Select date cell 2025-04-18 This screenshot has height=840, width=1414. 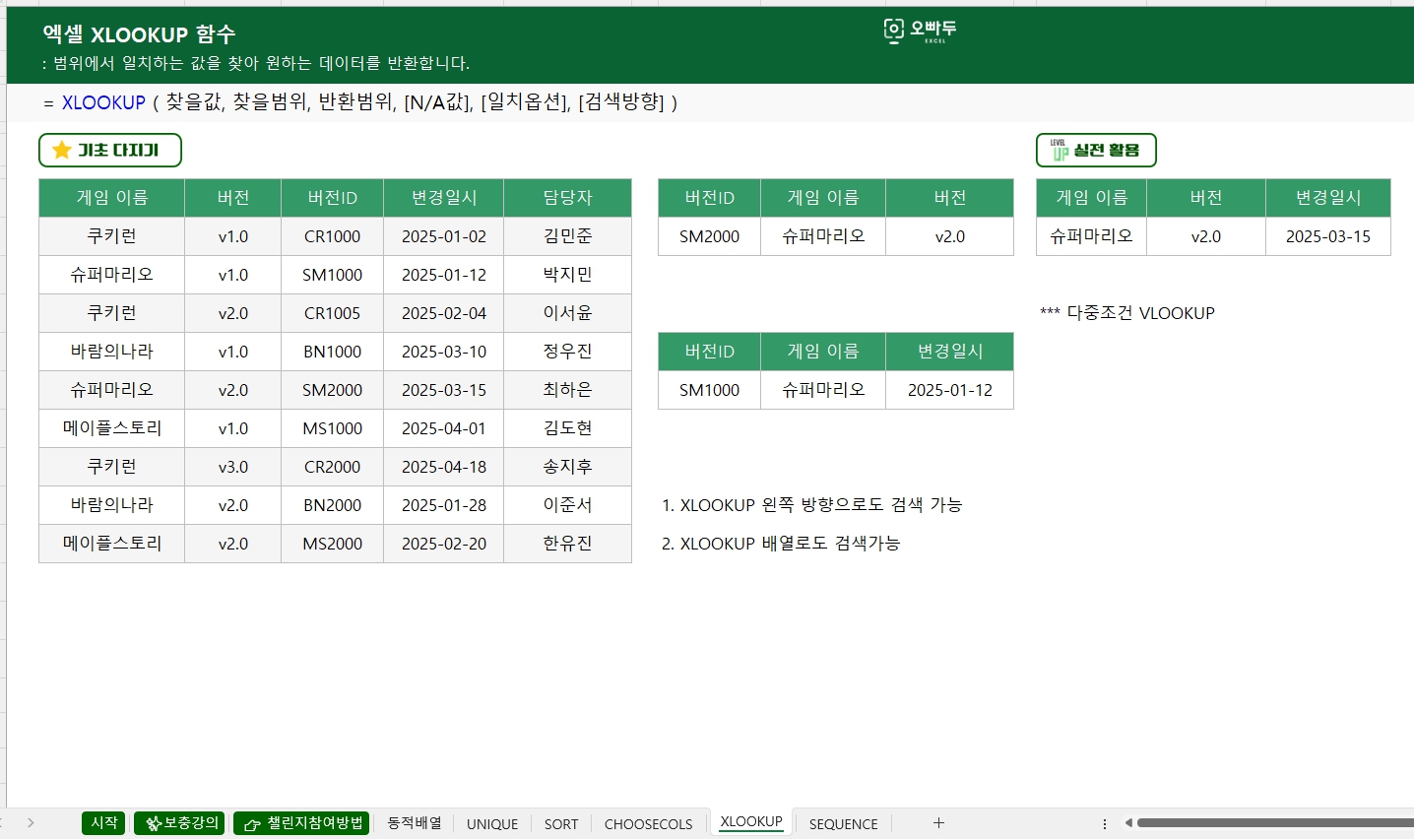443,467
